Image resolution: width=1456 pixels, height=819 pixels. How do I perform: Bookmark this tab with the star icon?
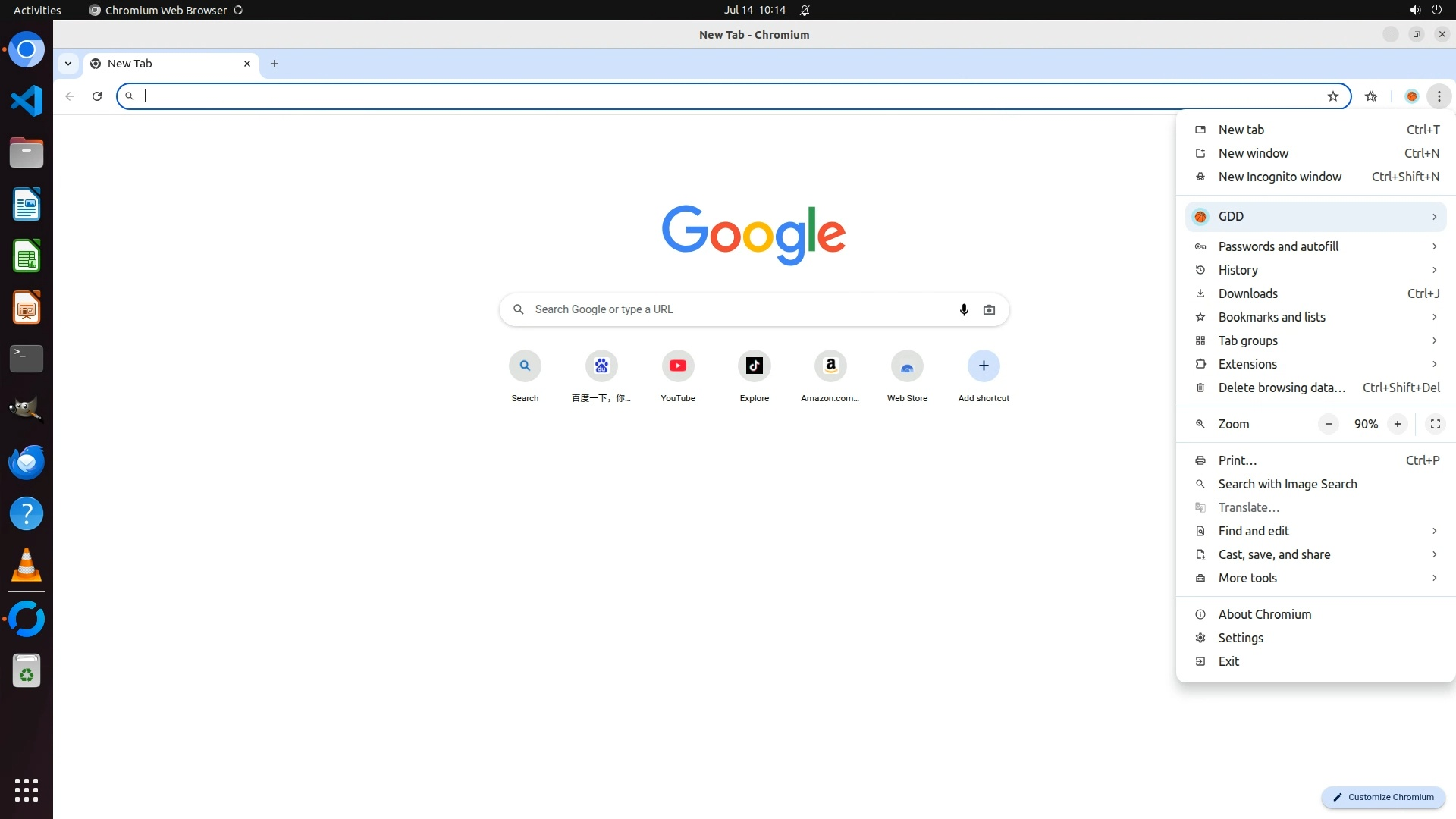pos(1333,96)
